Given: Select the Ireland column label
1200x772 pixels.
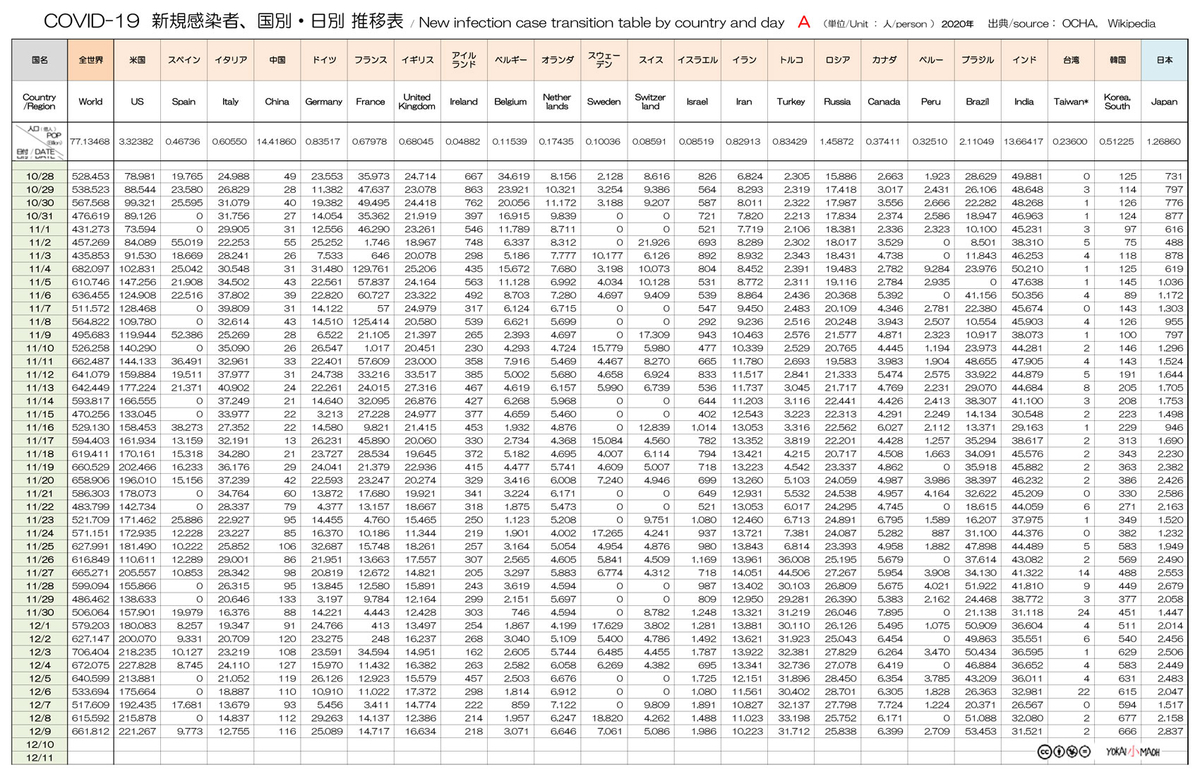Looking at the screenshot, I should [x=463, y=101].
